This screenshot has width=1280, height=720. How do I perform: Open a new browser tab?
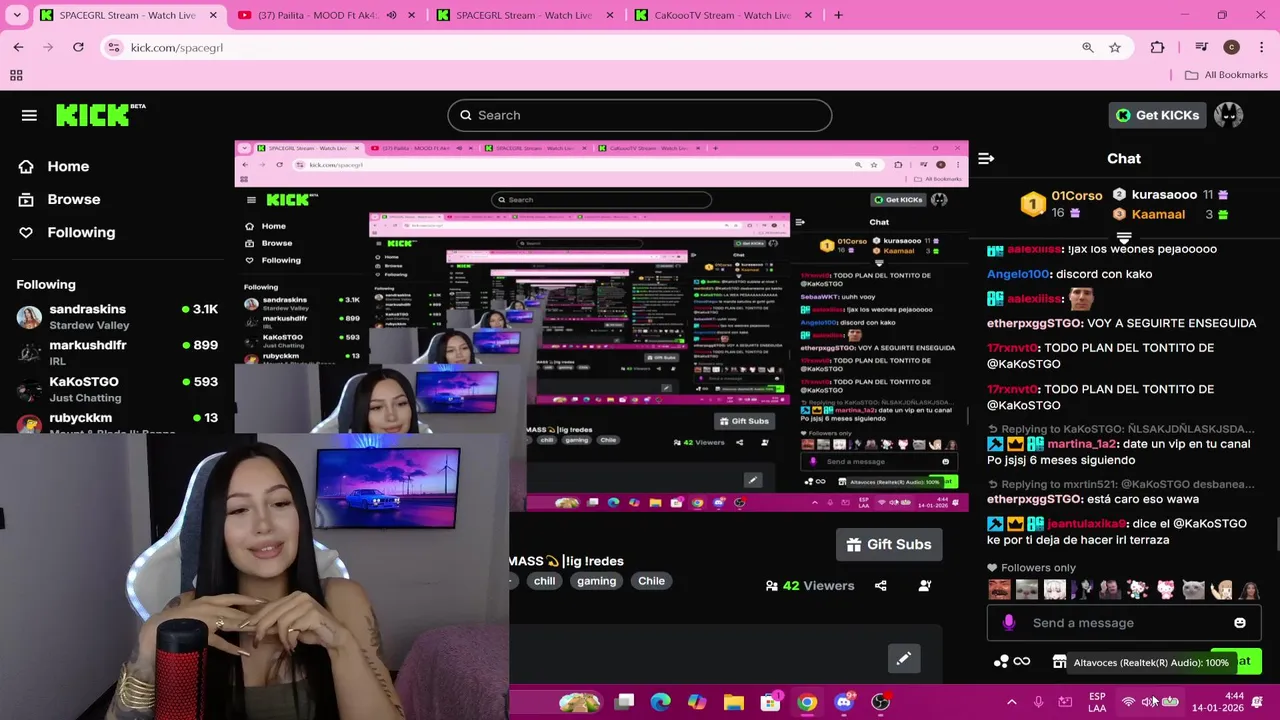click(x=838, y=15)
